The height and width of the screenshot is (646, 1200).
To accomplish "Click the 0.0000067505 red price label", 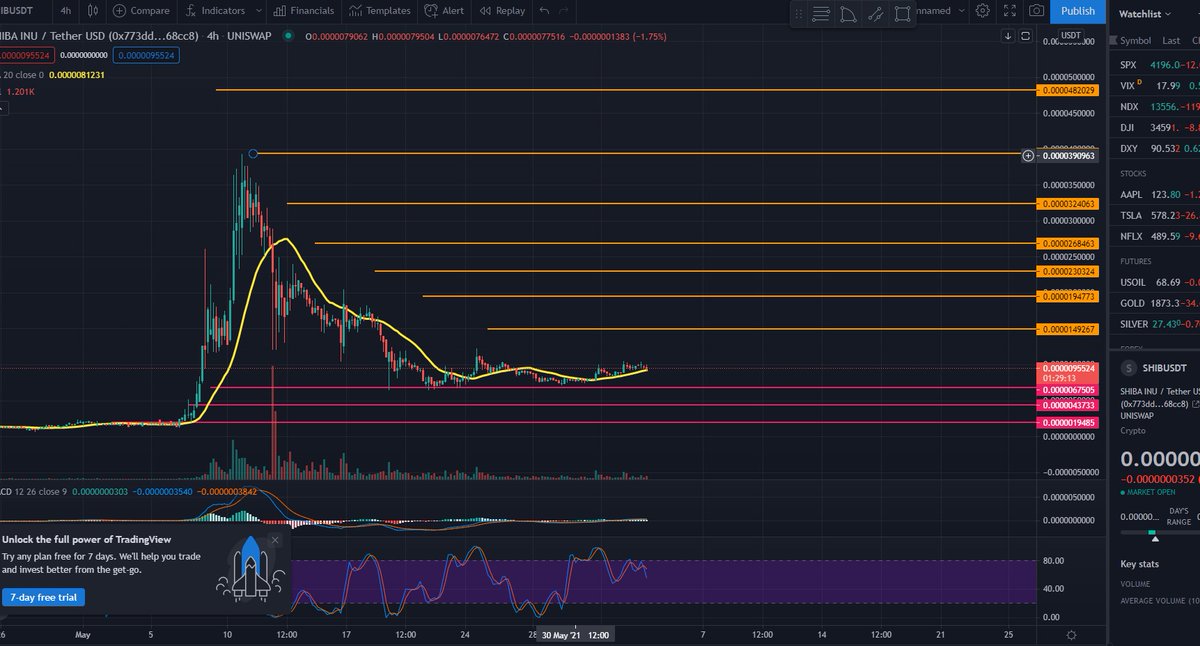I will point(1069,390).
